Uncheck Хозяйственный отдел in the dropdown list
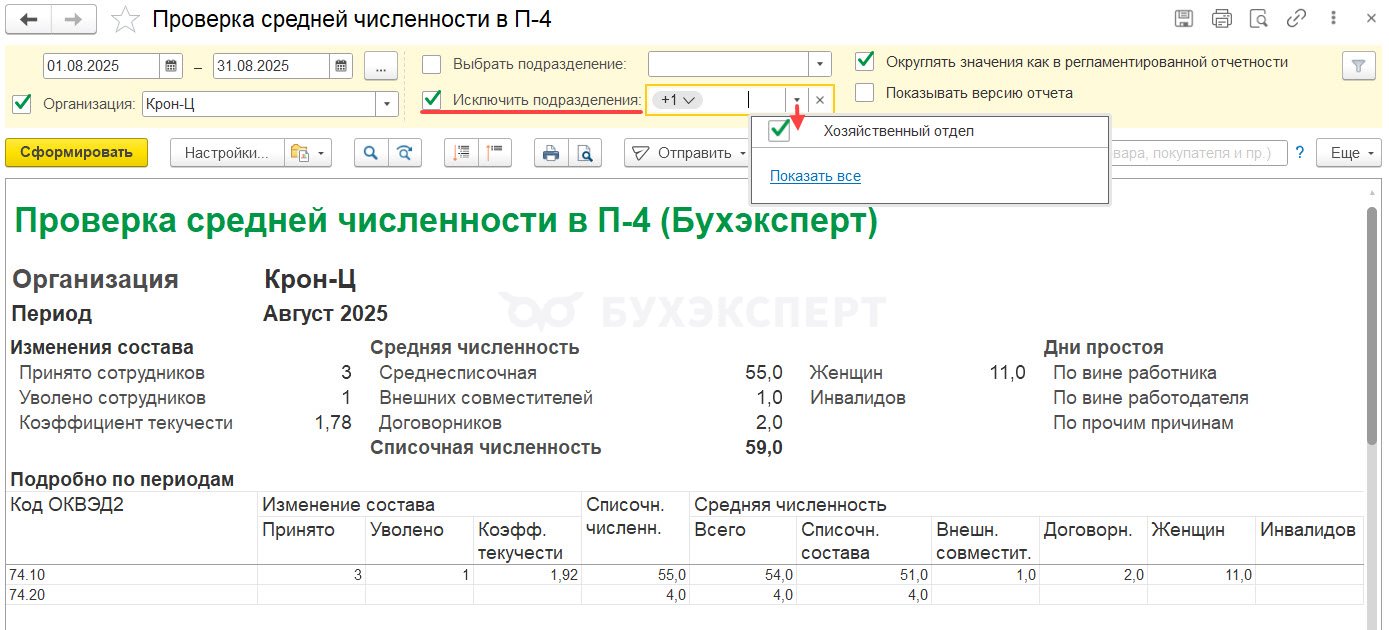This screenshot has height=630, width=1389. (x=778, y=131)
